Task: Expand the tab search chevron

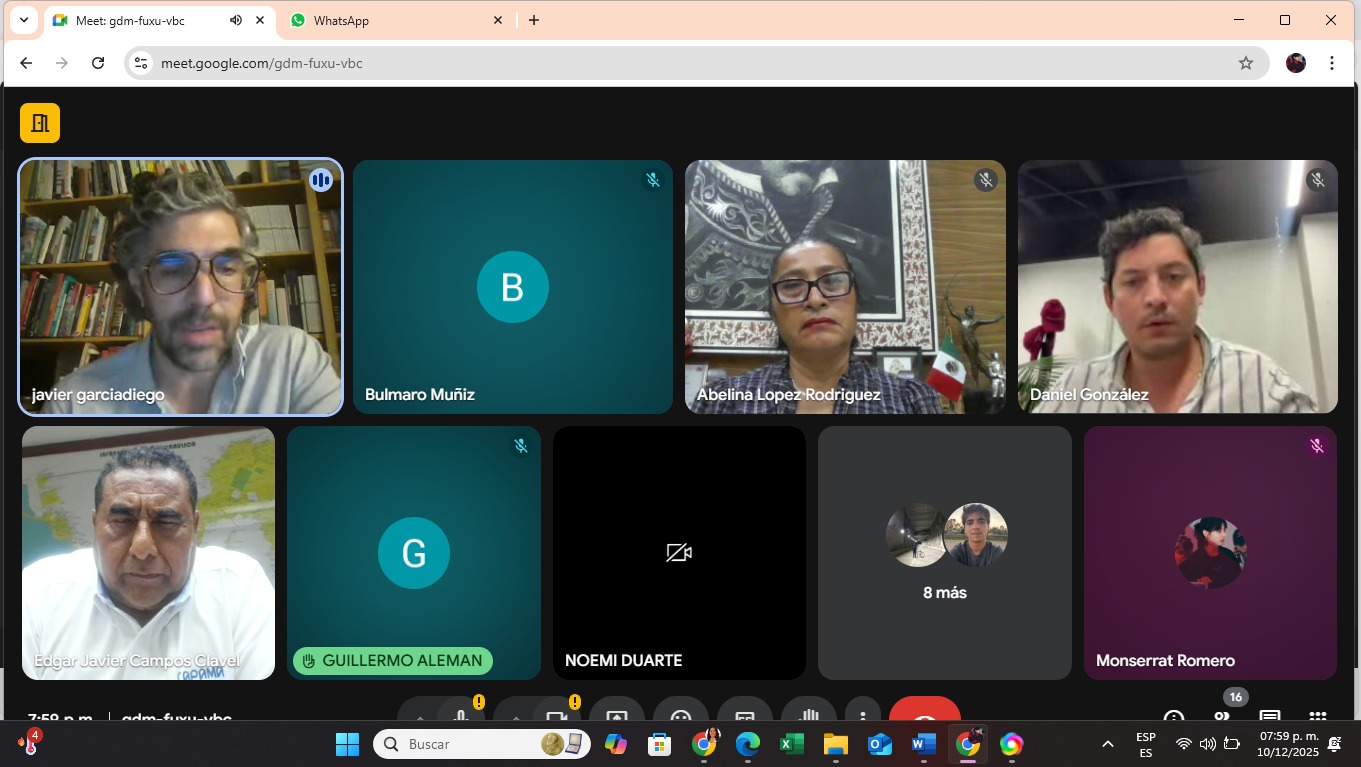Action: (x=24, y=20)
